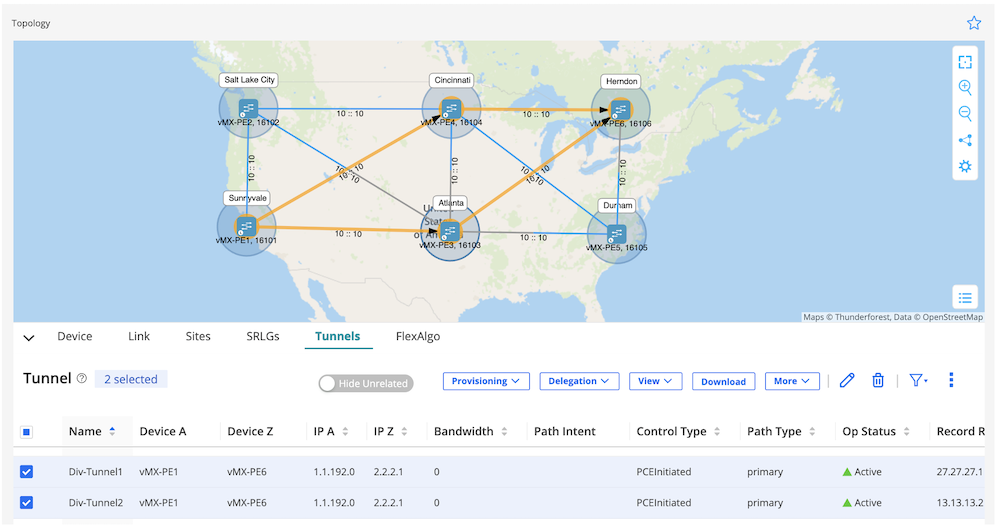Delete selected tunnels with trash icon
1000x528 pixels.
pyautogui.click(x=878, y=380)
